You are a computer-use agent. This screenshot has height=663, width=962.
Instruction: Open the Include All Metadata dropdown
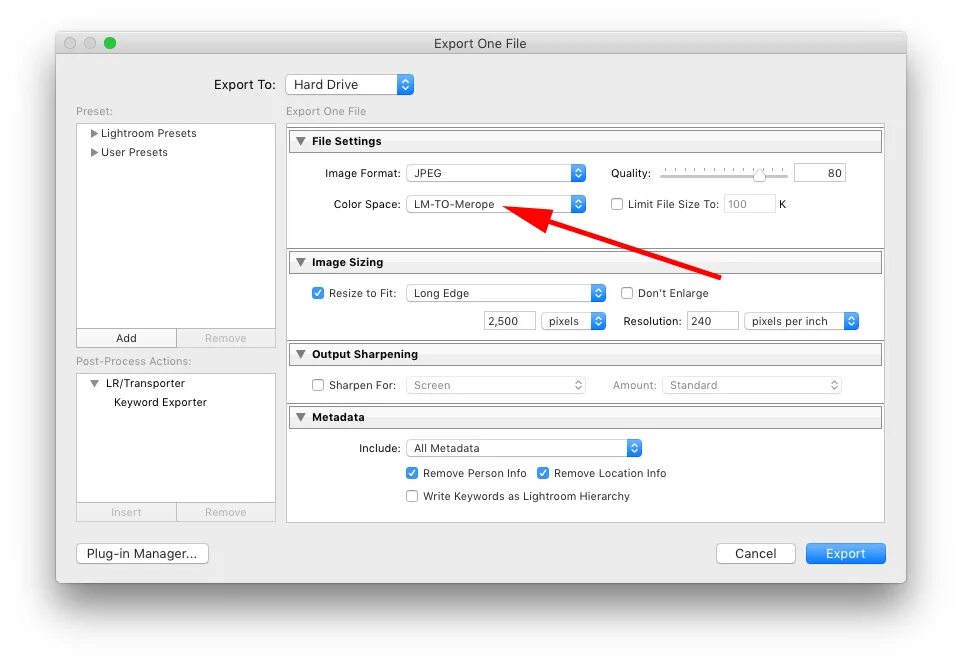524,448
